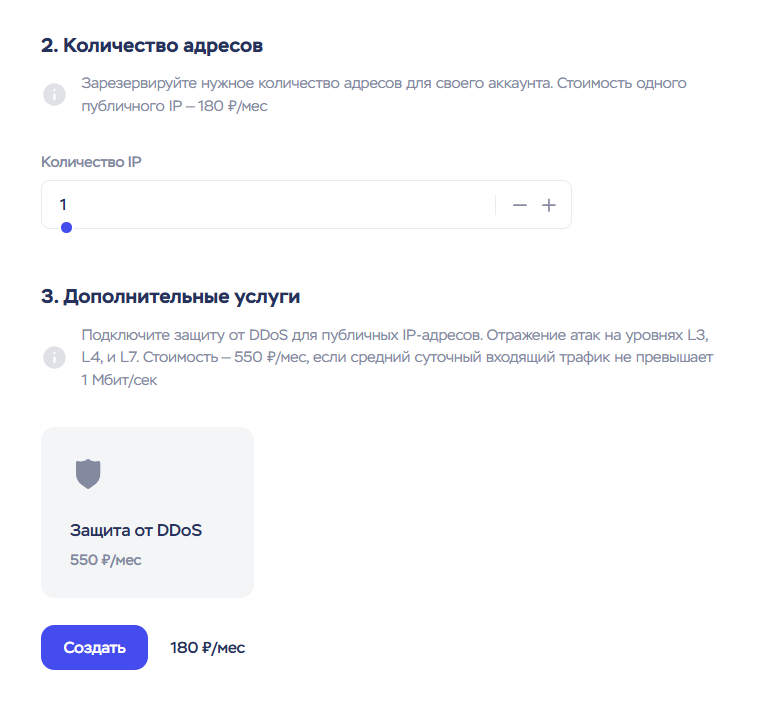Click the Защита от DDoS card title
Viewport: 762px width, 719px height.
tap(136, 530)
